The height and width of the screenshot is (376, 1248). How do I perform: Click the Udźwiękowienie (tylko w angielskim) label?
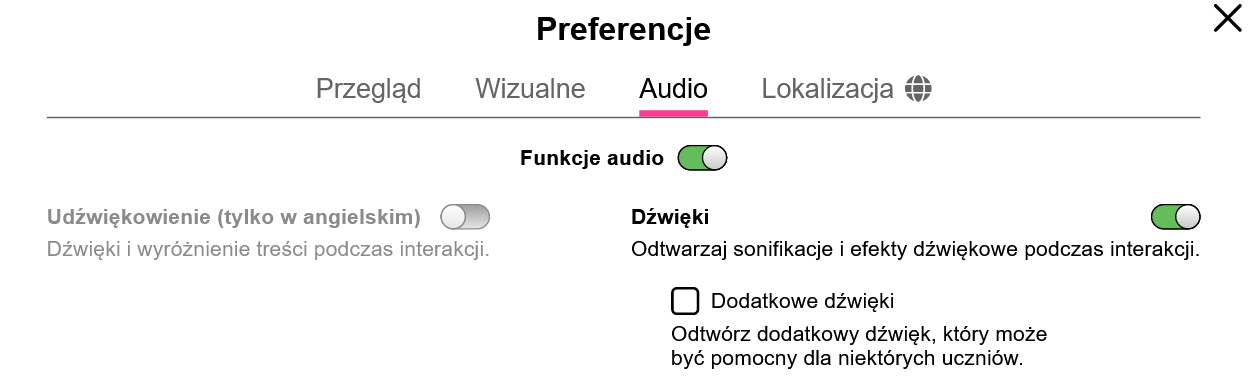234,217
